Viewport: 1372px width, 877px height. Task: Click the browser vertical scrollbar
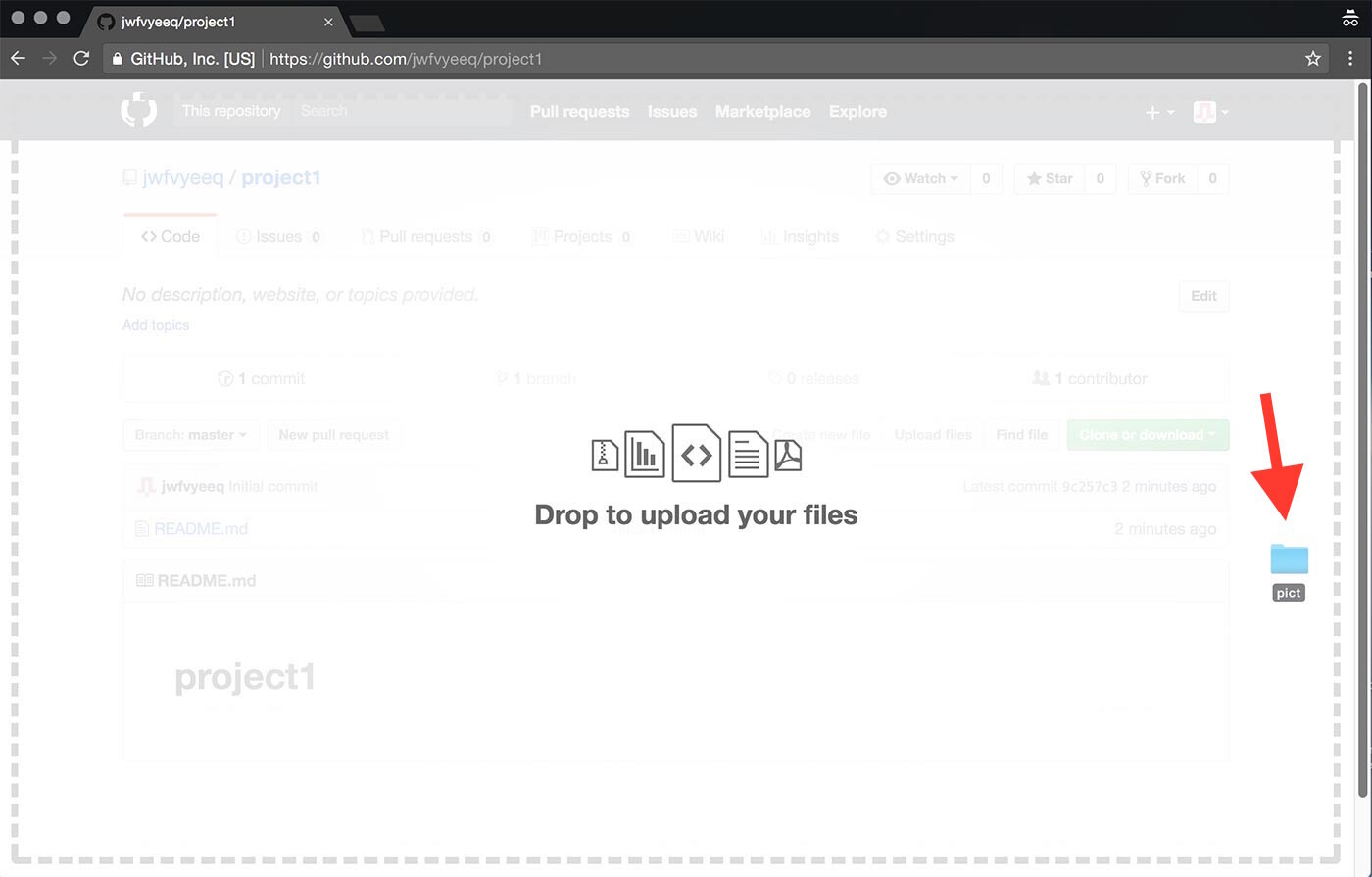tap(1363, 441)
